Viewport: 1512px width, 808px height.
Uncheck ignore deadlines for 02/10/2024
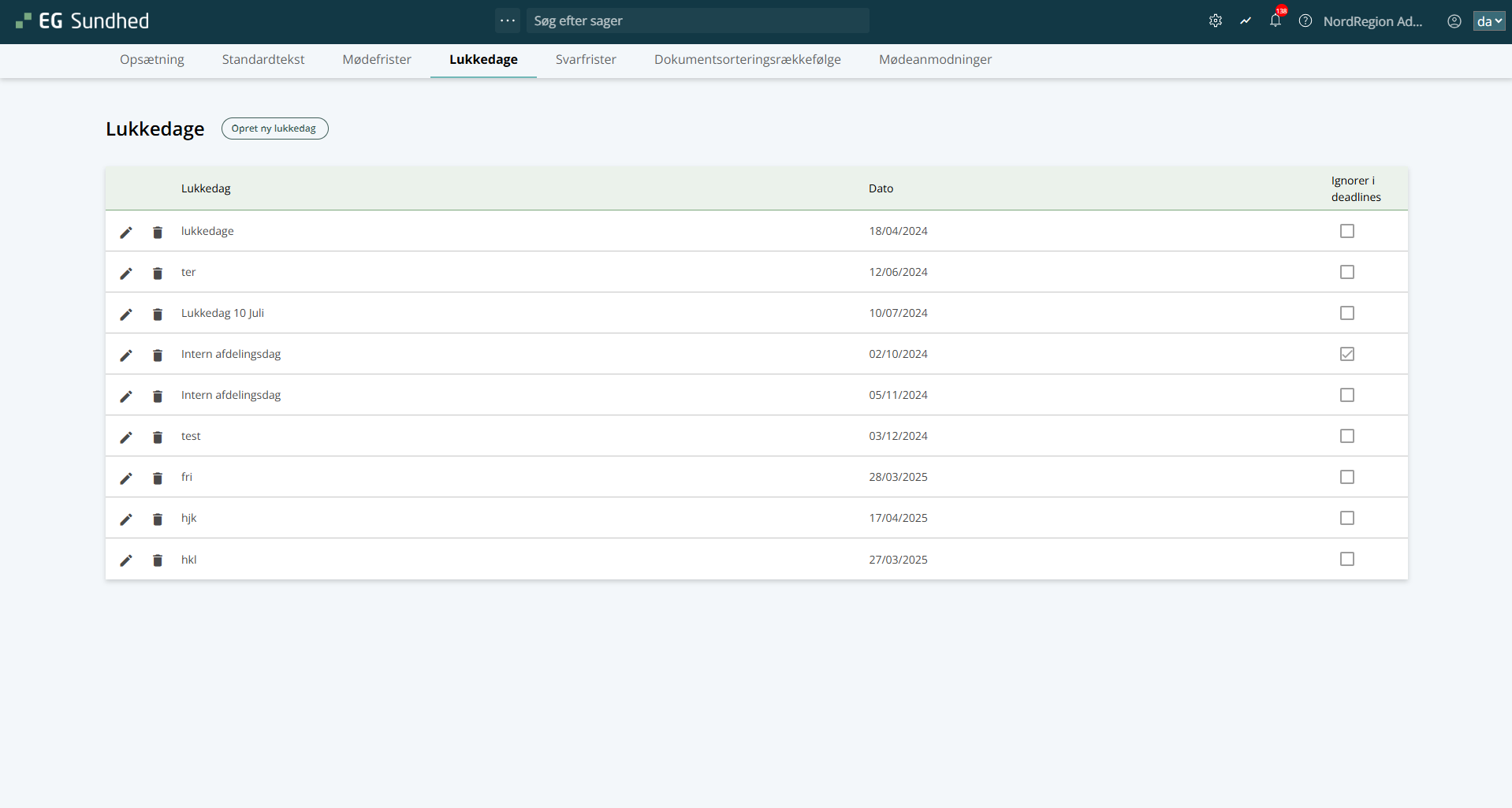click(x=1347, y=354)
